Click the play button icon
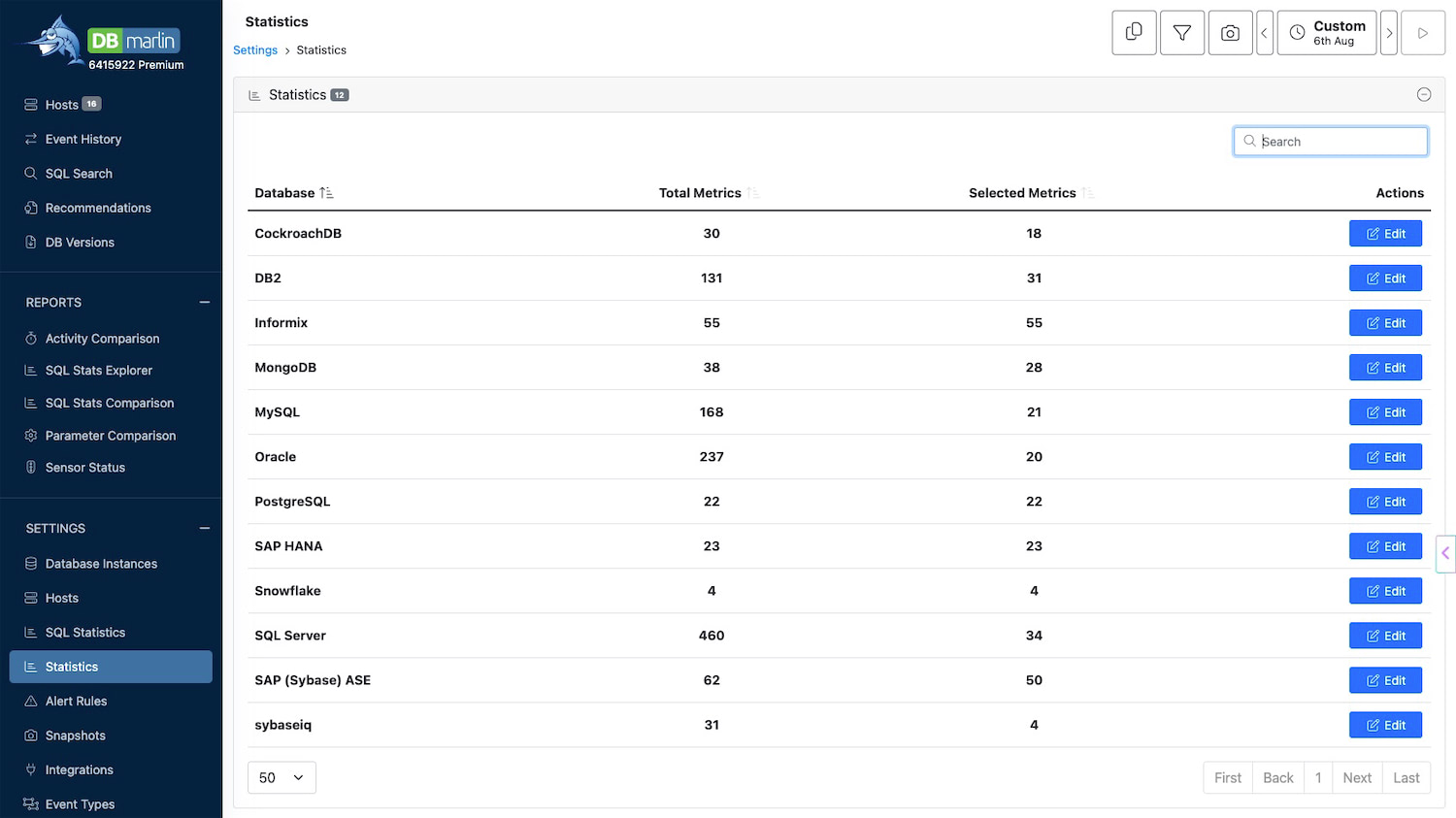This screenshot has width=1456, height=818. 1423,33
